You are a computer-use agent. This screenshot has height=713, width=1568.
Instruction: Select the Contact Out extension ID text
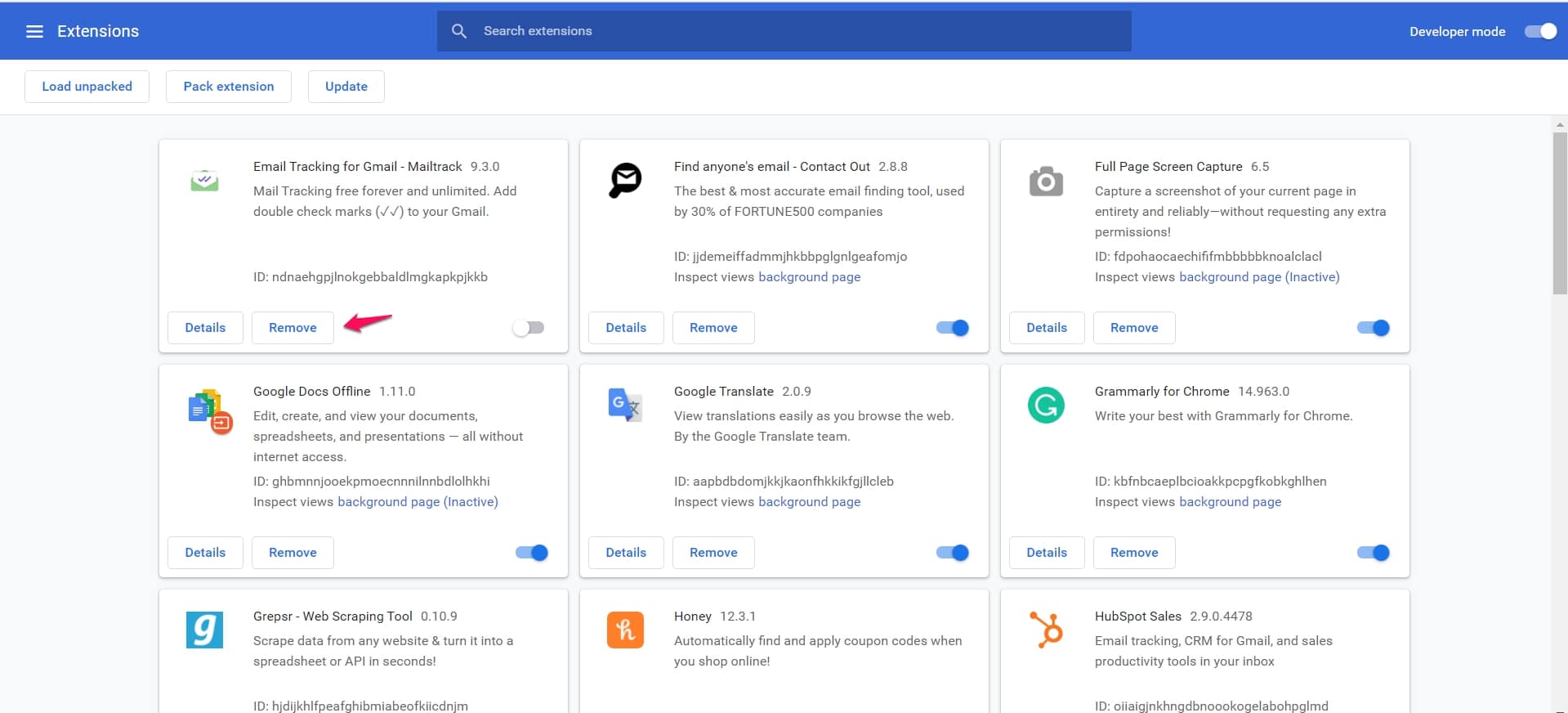click(790, 257)
